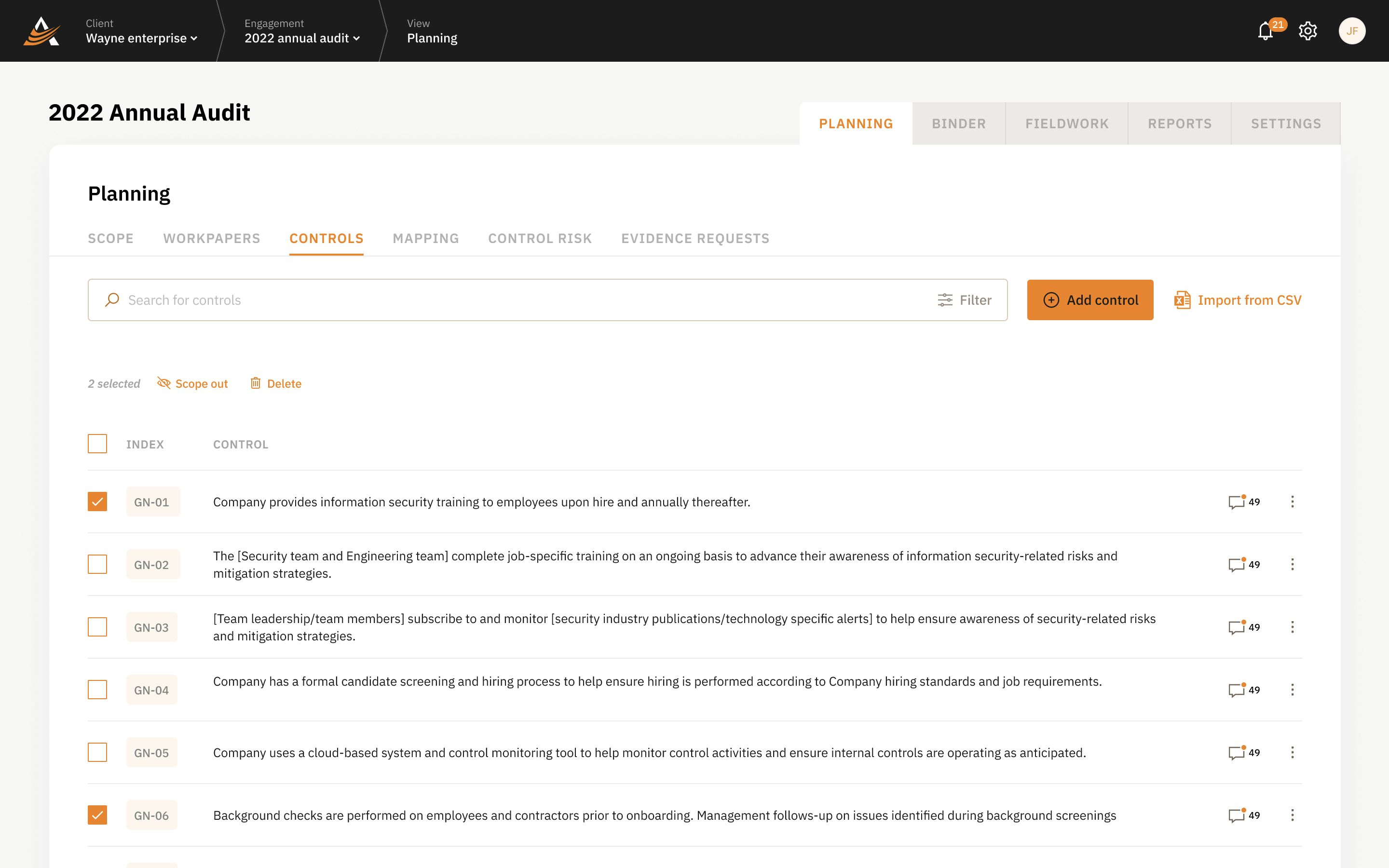Open three-dot menu for GN-03

(1292, 627)
